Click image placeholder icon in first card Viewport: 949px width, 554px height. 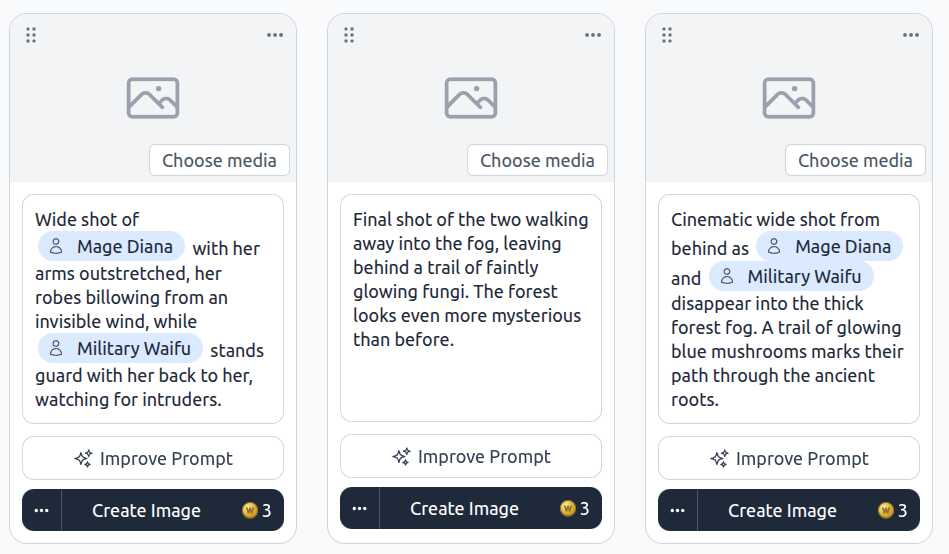click(x=153, y=97)
